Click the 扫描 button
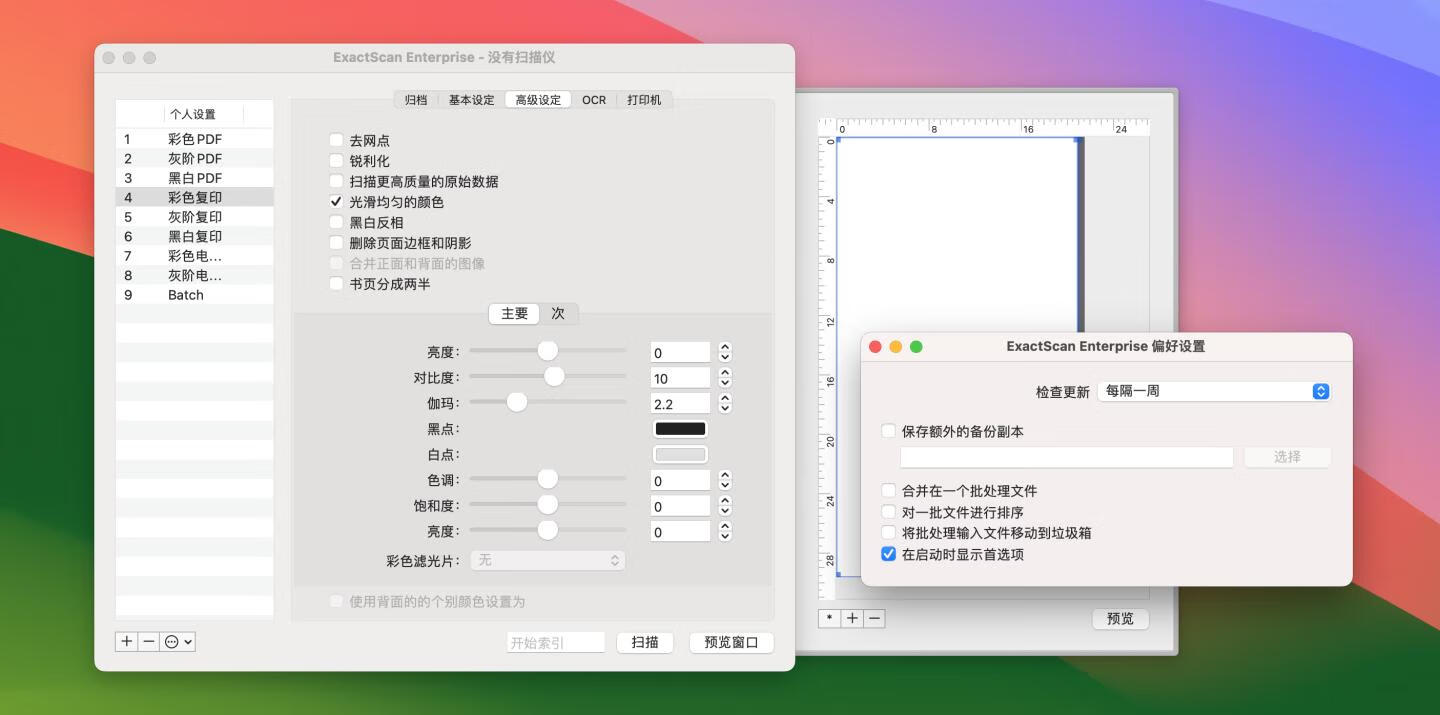1440x715 pixels. pos(645,642)
